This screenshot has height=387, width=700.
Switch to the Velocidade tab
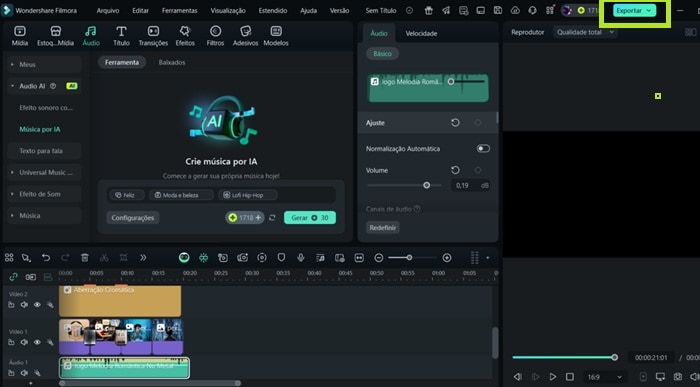pyautogui.click(x=421, y=33)
